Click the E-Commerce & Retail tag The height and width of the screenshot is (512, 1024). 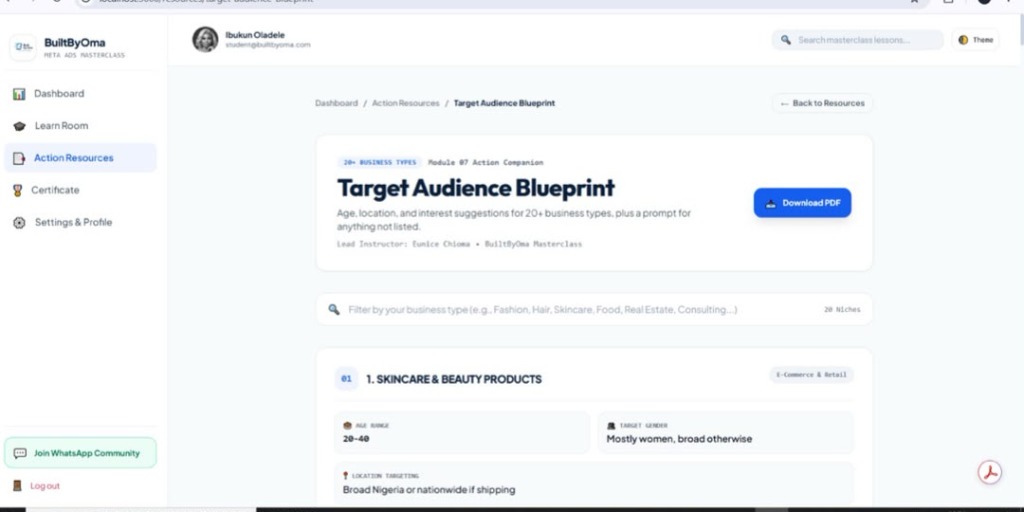pos(811,375)
